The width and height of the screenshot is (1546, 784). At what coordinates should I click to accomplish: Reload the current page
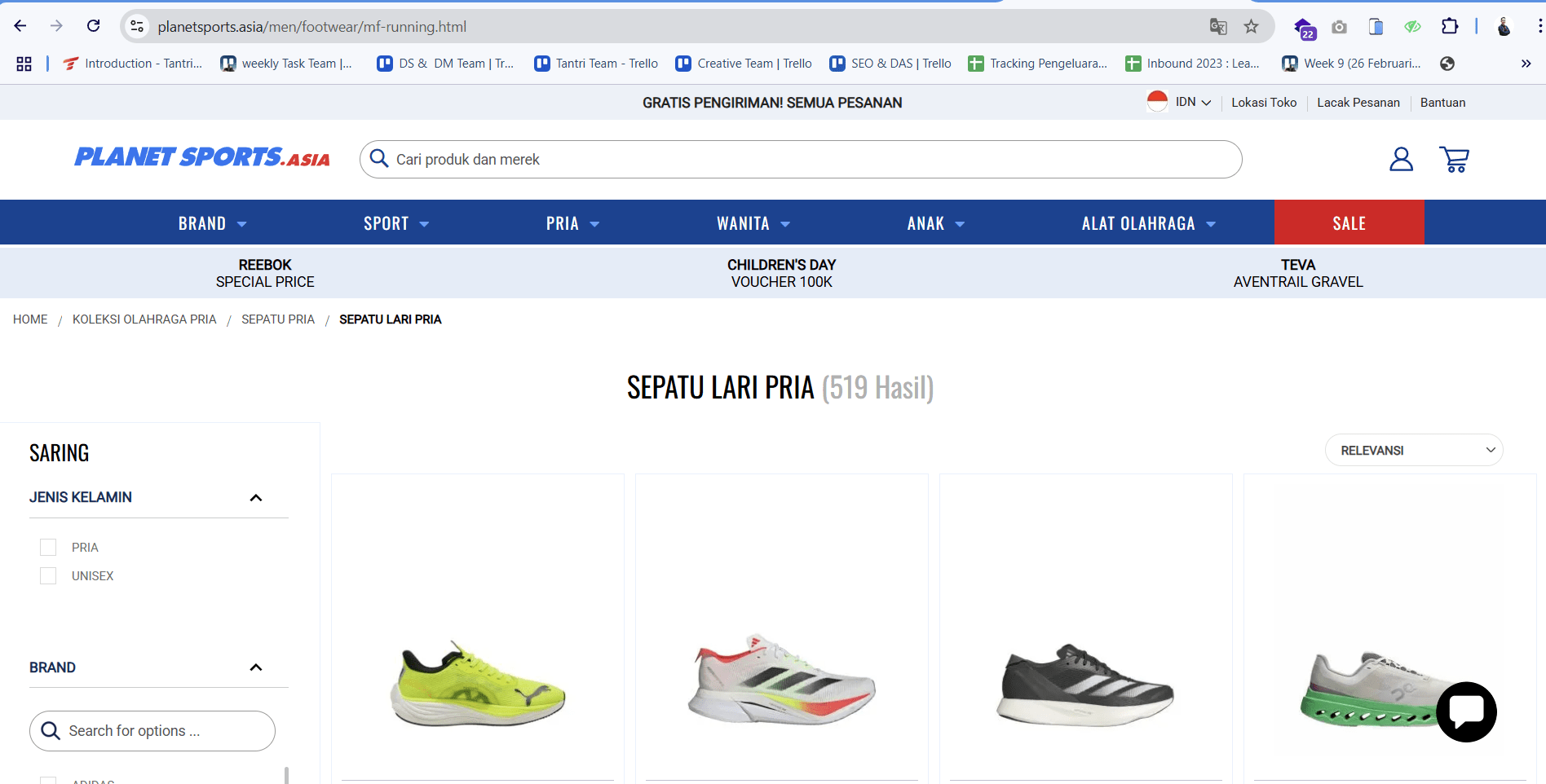(x=94, y=26)
